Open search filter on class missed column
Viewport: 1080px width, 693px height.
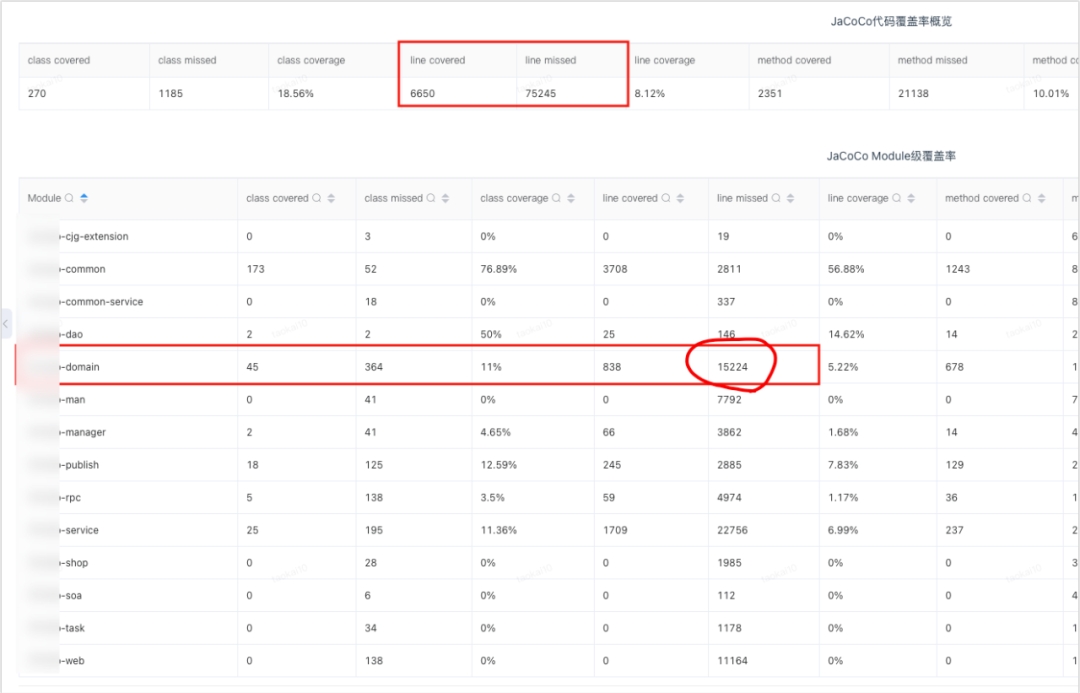pyautogui.click(x=431, y=198)
